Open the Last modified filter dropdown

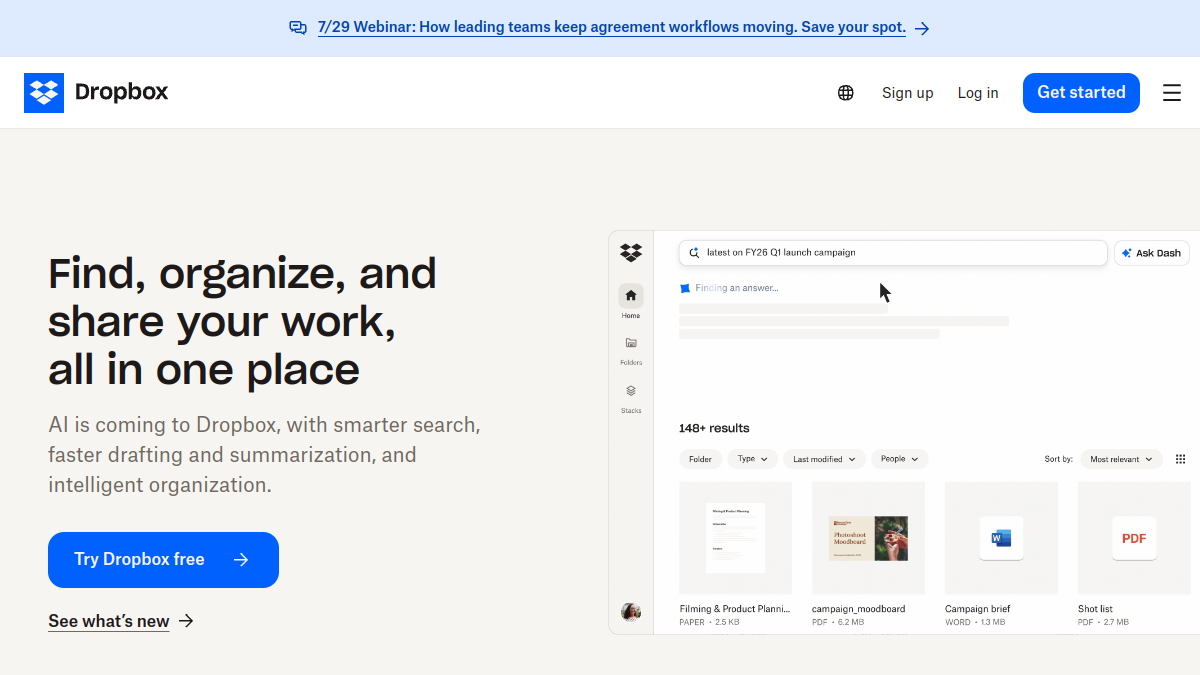tap(825, 459)
